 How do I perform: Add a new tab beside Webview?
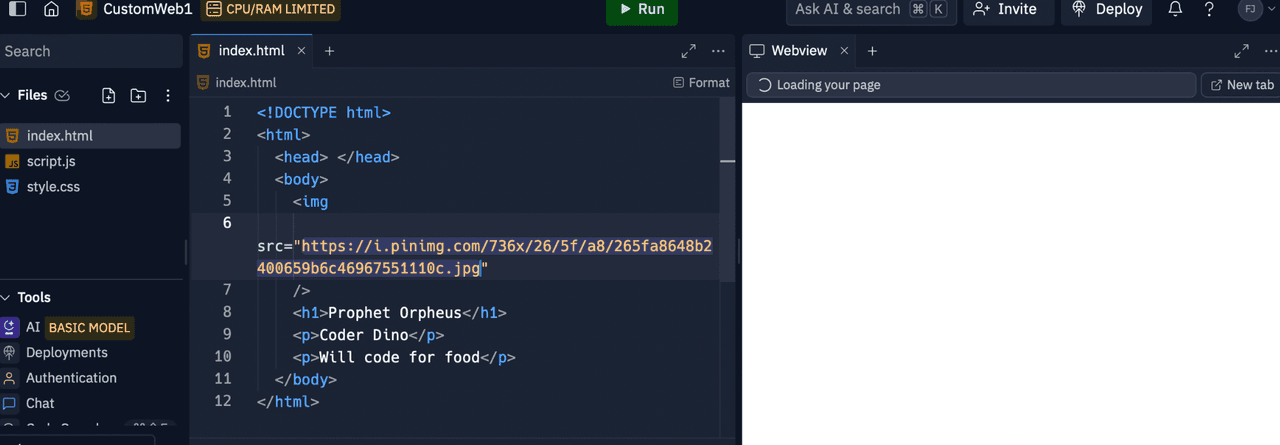[x=872, y=51]
